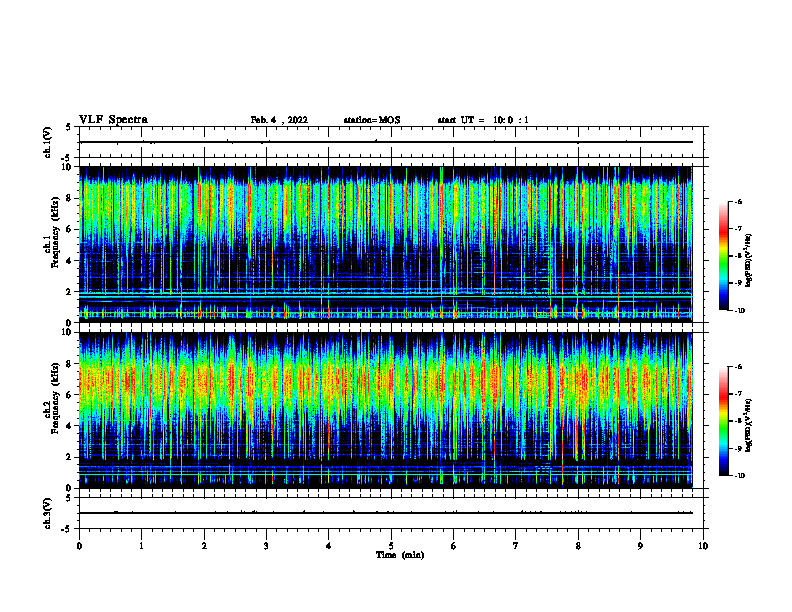Click the ch.2 spectrogram colorbar
Viewport: 792px width, 612px height.
pos(724,421)
